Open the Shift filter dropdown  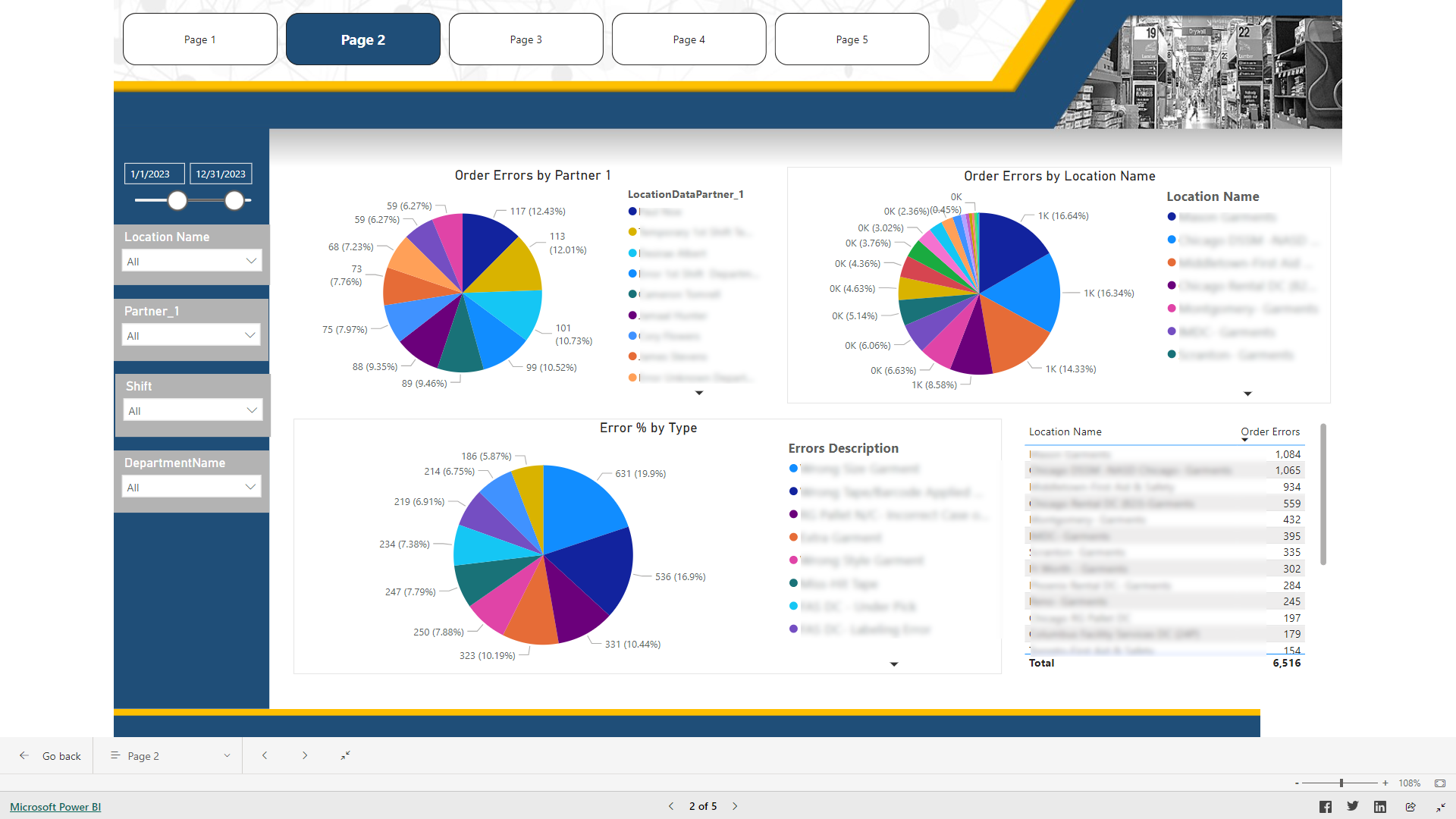click(251, 409)
